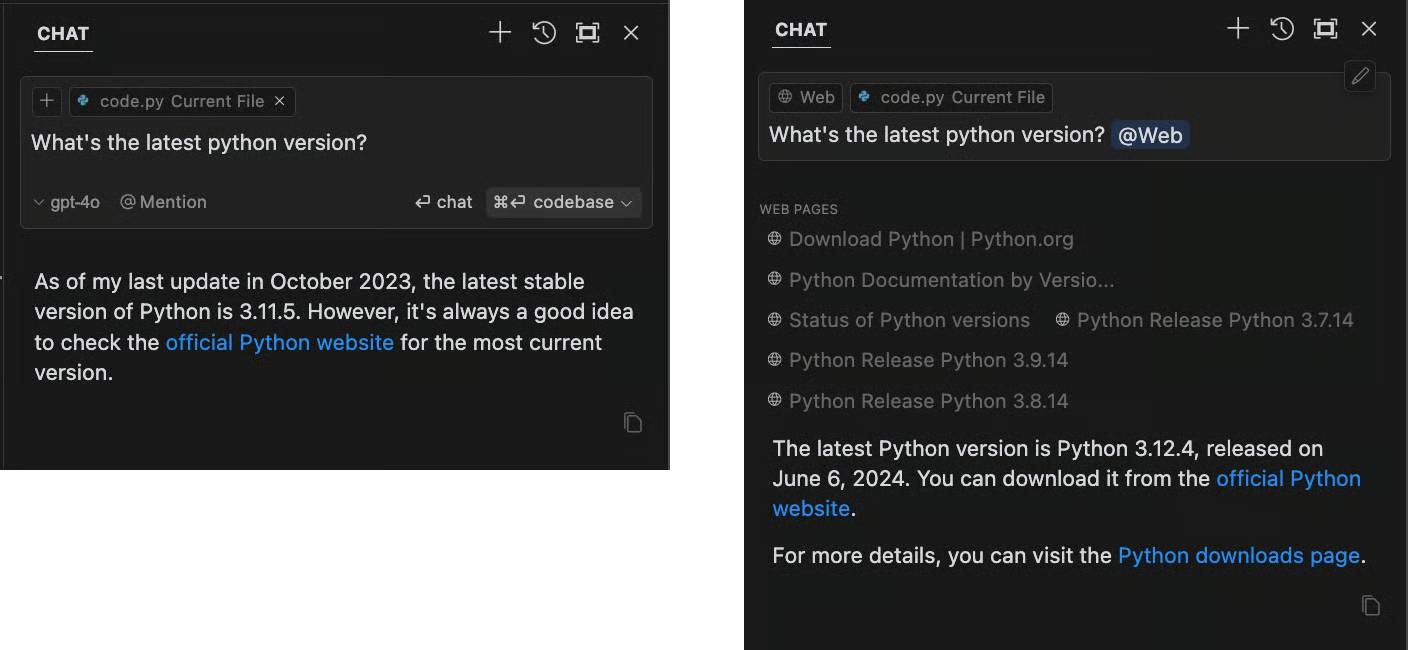Open the Python Release Python 3.9.14 page
Viewport: 1408px width, 650px height.
(928, 360)
